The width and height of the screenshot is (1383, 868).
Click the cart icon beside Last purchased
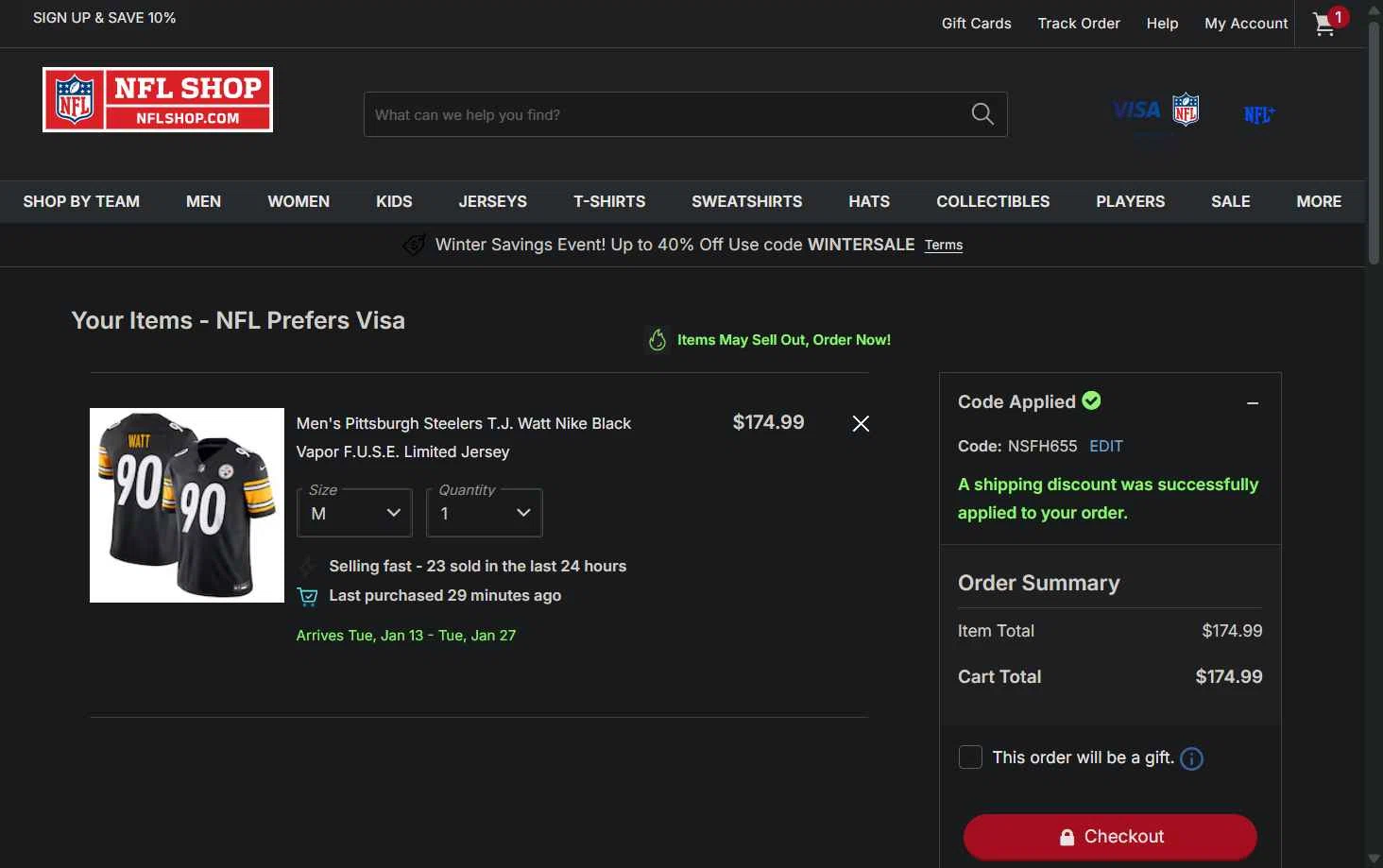(x=307, y=596)
